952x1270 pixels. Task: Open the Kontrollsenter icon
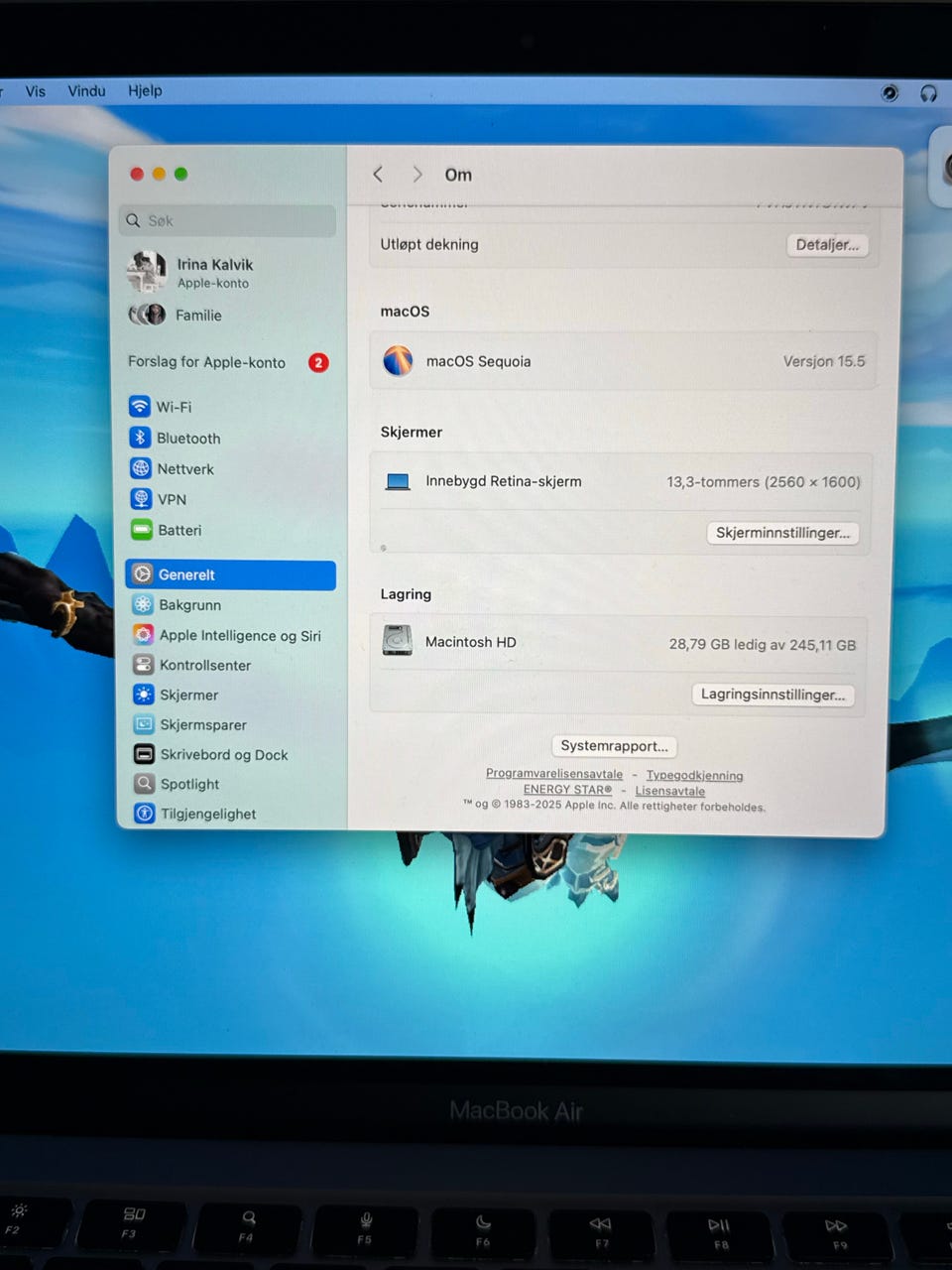pos(144,665)
